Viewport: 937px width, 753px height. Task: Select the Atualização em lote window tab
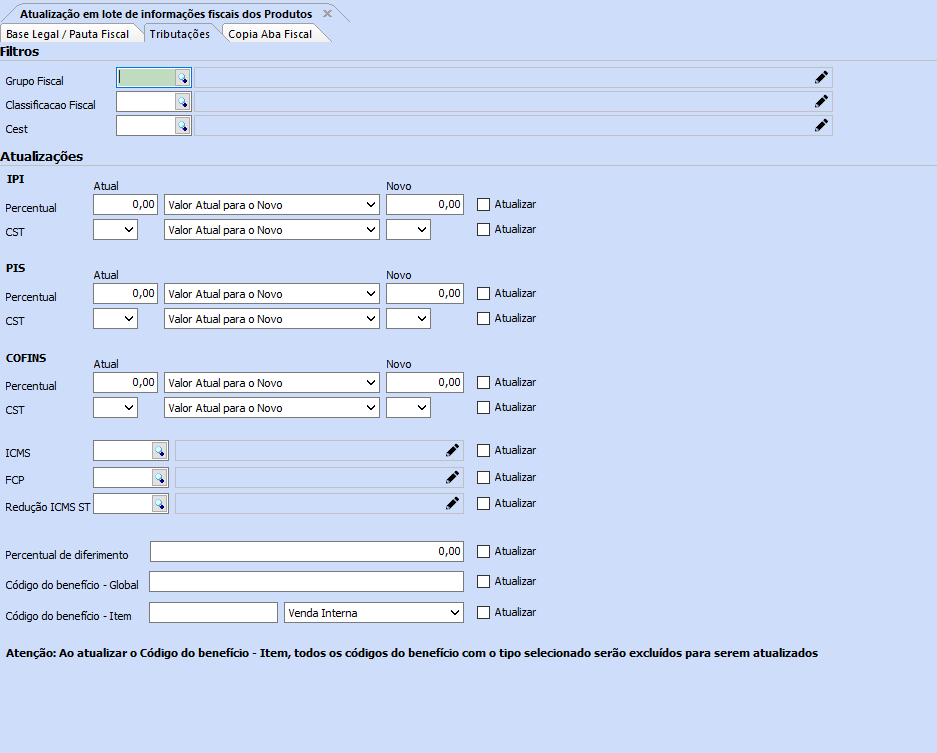pyautogui.click(x=166, y=13)
